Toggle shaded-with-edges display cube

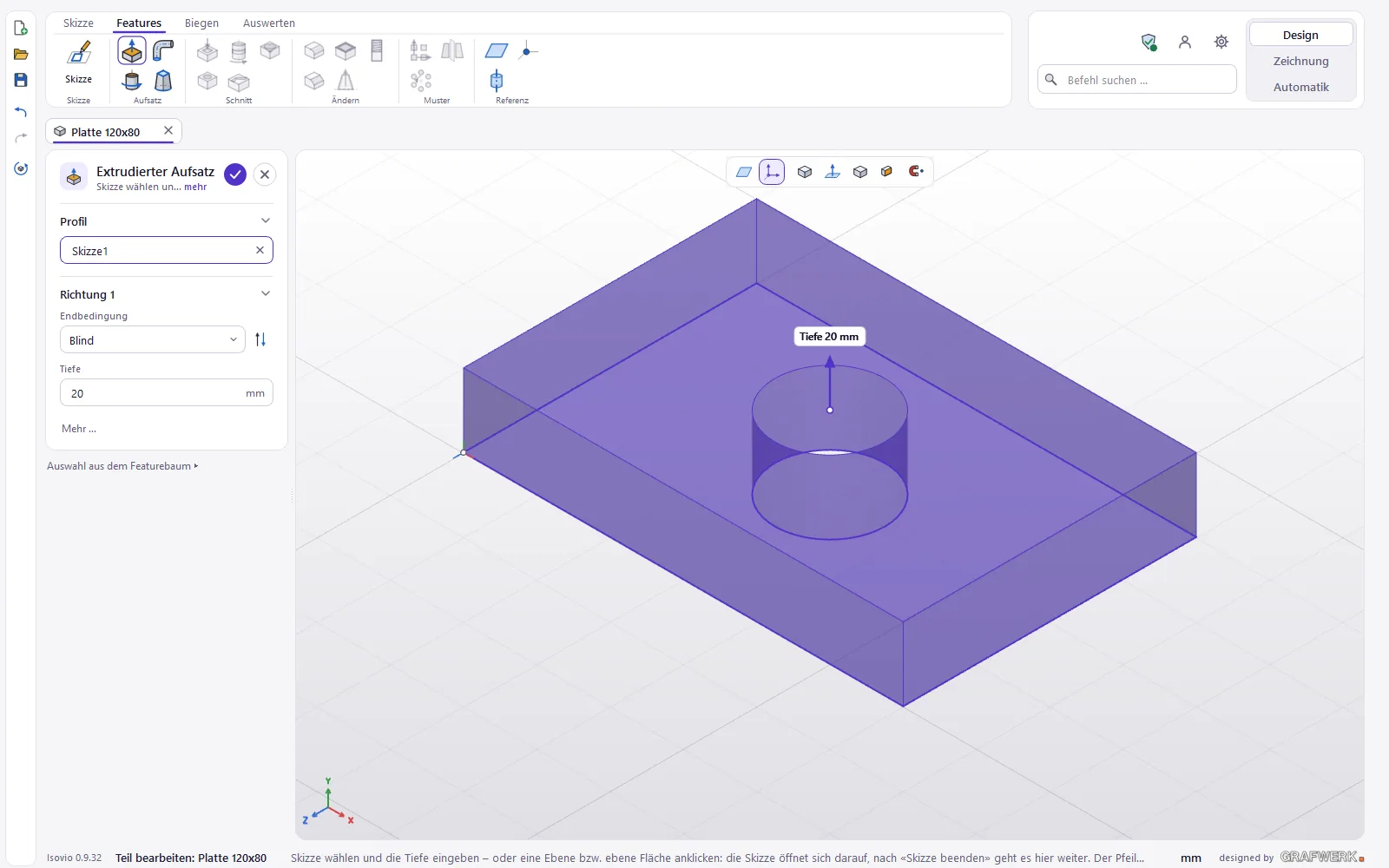pos(860,171)
